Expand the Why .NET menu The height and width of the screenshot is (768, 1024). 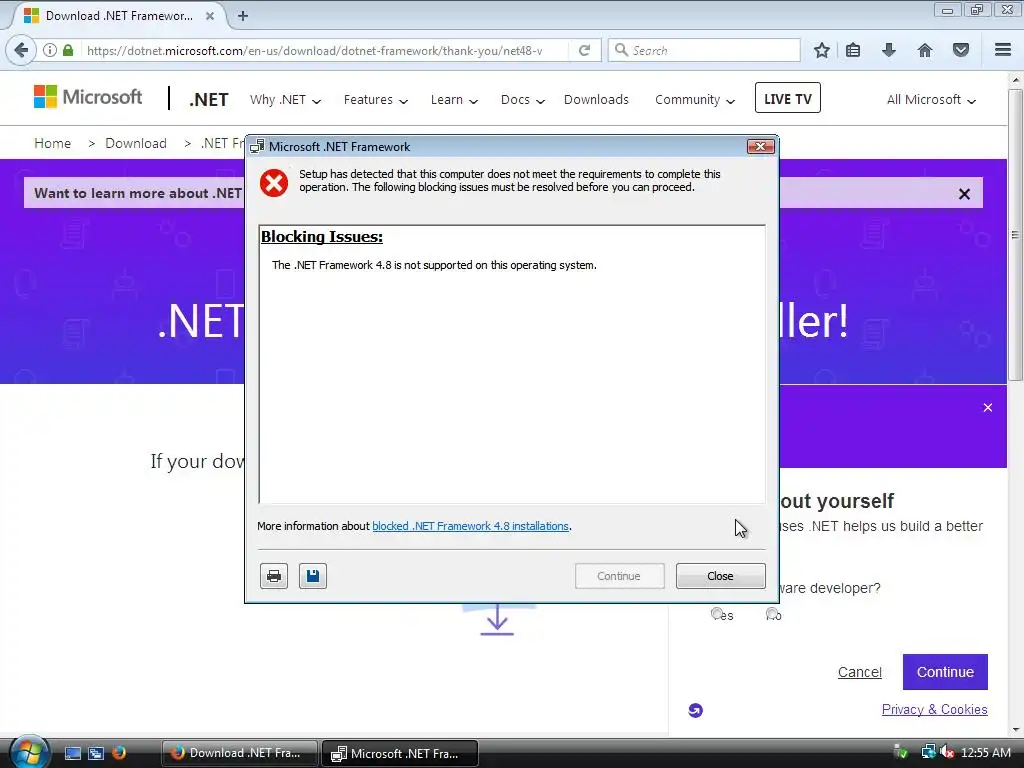[x=285, y=100]
